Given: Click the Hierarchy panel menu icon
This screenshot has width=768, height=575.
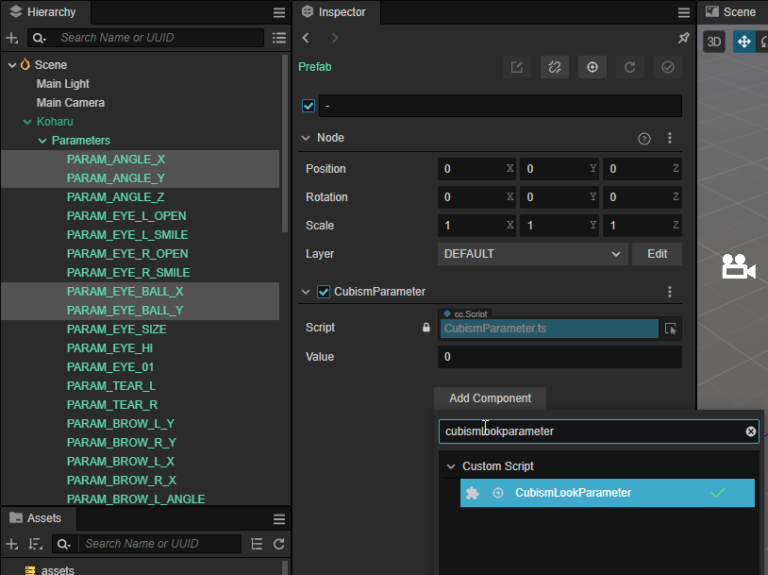Looking at the screenshot, I should coord(279,12).
